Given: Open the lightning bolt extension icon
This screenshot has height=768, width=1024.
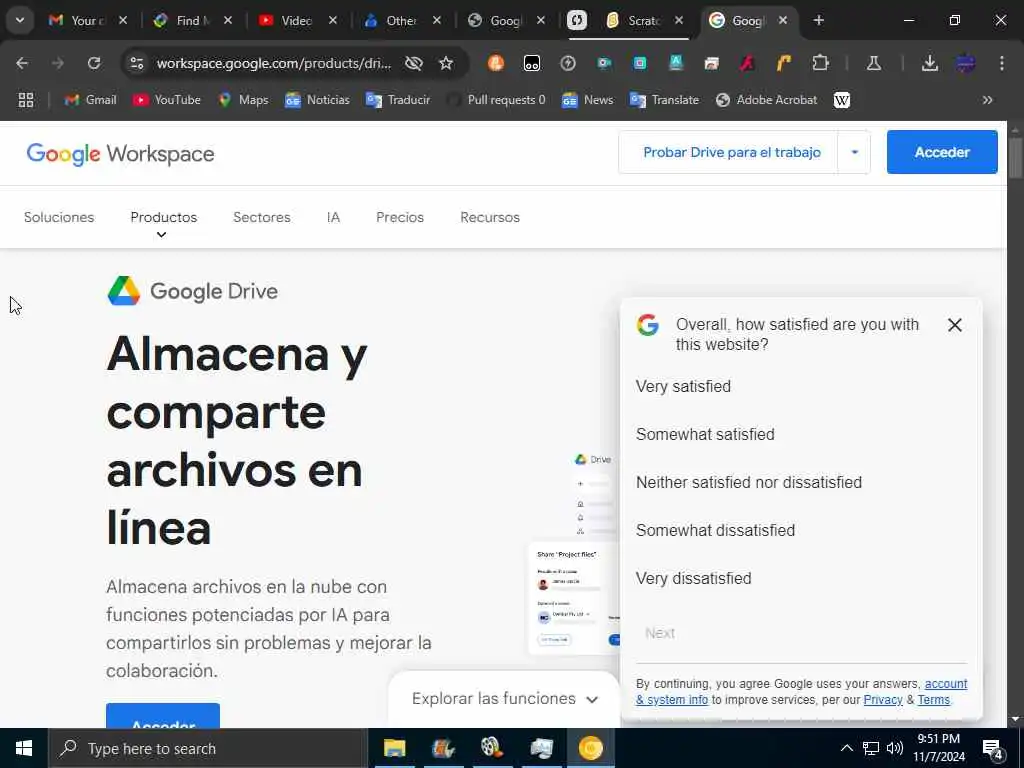Looking at the screenshot, I should point(568,63).
